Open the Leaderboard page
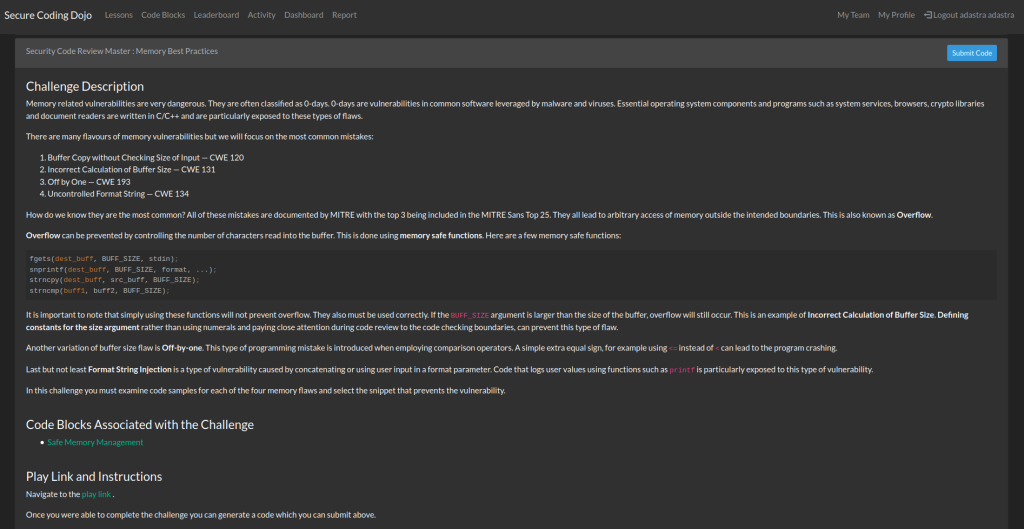1024x529 pixels. click(216, 15)
